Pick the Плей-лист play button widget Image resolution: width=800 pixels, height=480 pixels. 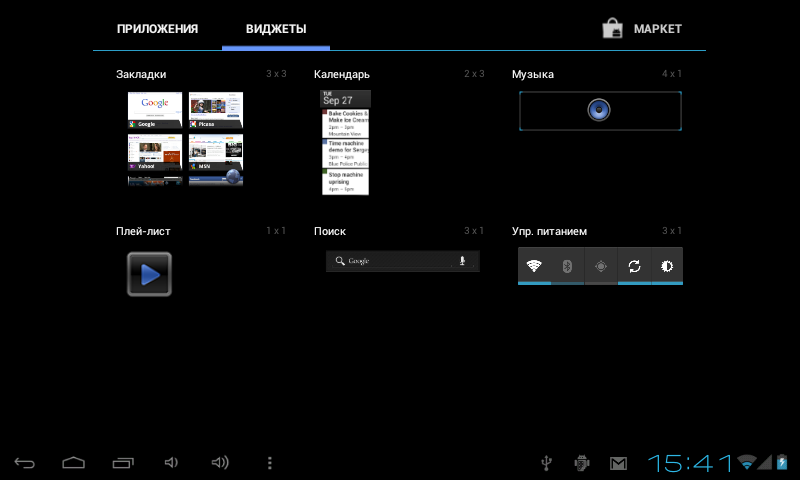coord(149,274)
